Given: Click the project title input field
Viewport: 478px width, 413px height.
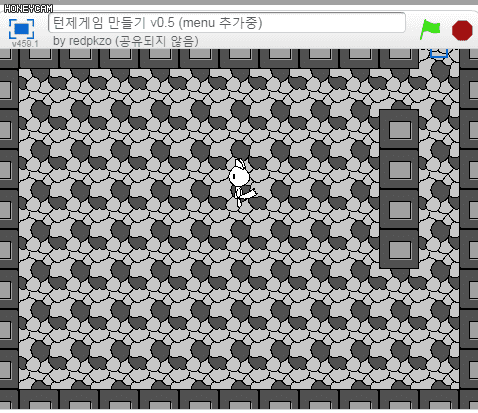Looking at the screenshot, I should pos(227,23).
